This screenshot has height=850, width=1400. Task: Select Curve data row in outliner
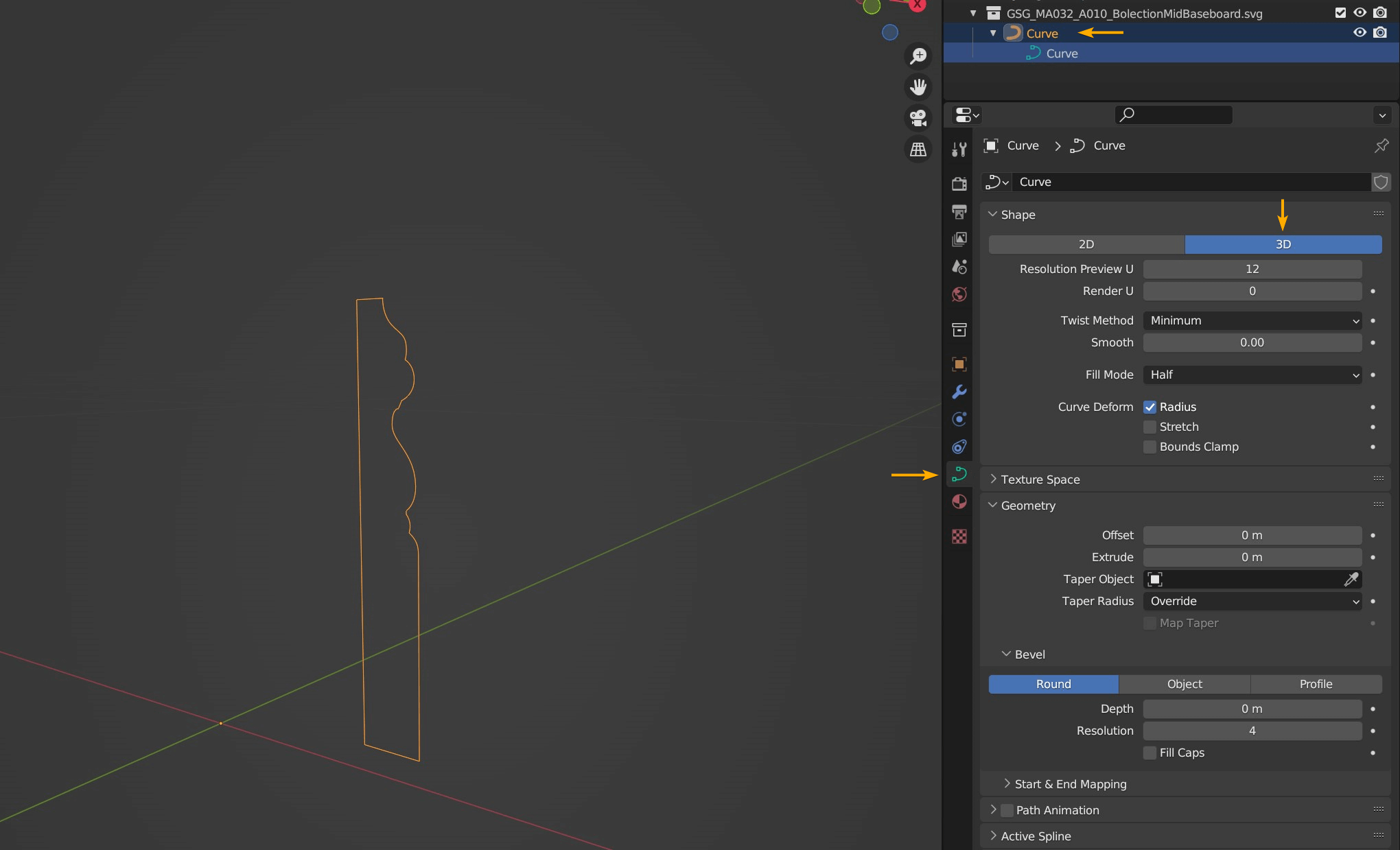(x=1171, y=53)
